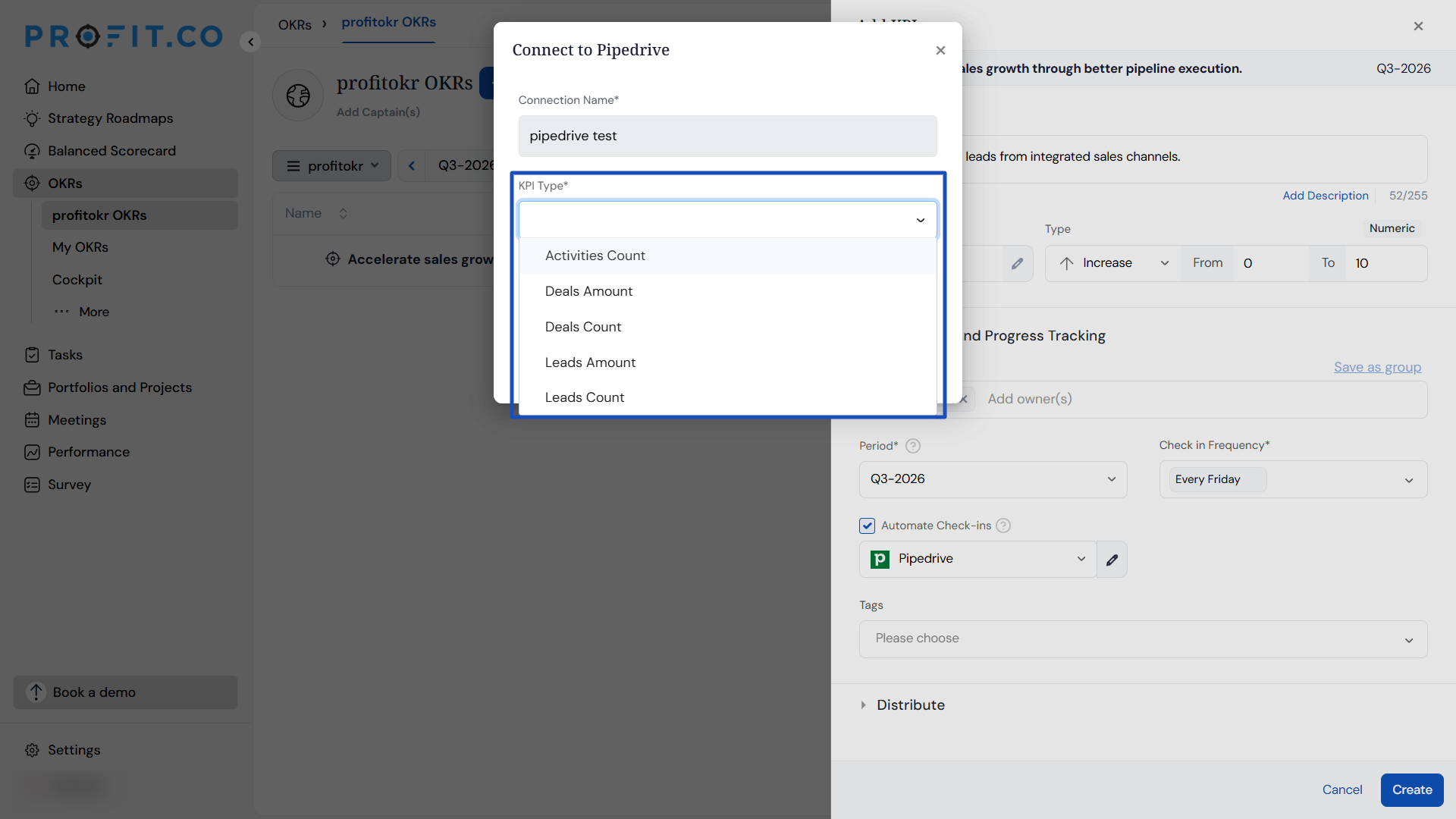Click the Survey icon
Viewport: 1456px width, 819px height.
(x=32, y=485)
